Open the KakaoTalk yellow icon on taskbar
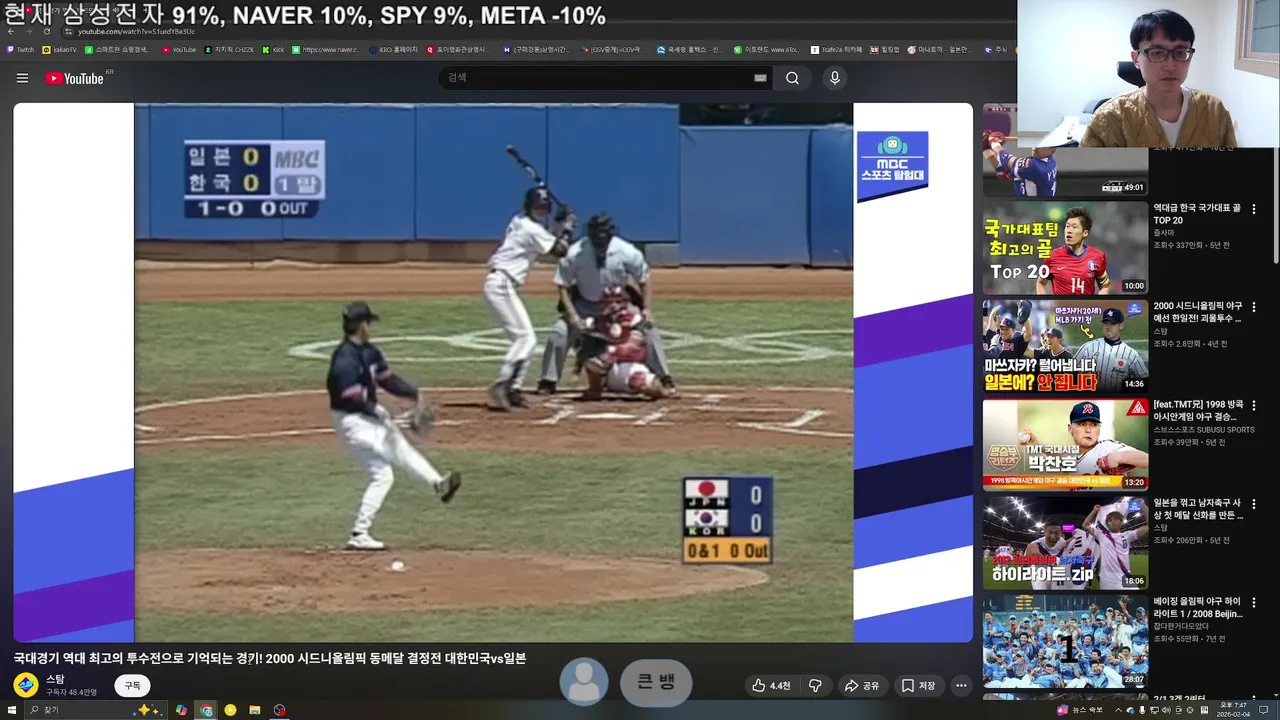Viewport: 1280px width, 720px height. click(x=230, y=710)
